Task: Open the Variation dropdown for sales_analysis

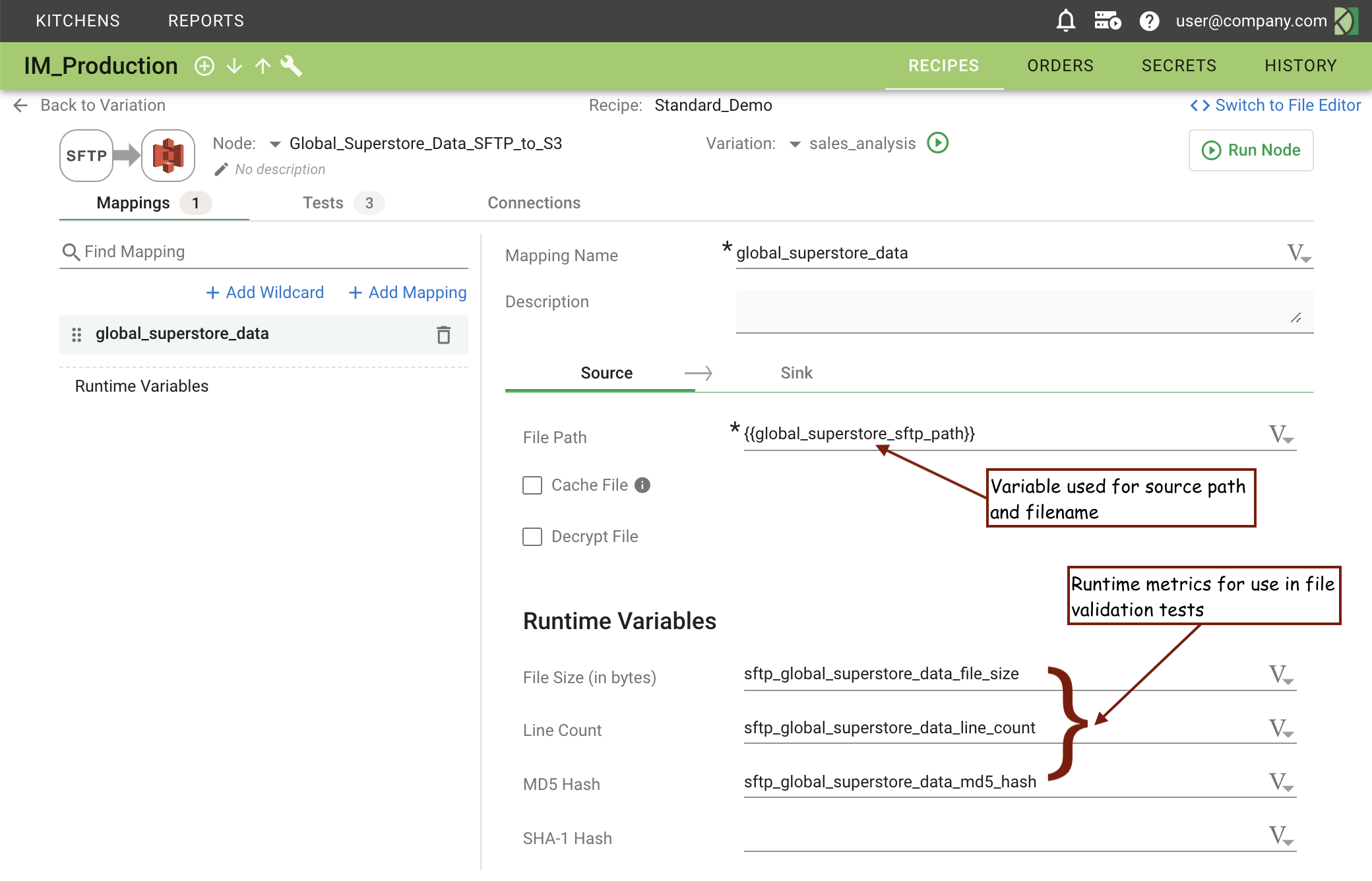Action: click(x=795, y=144)
